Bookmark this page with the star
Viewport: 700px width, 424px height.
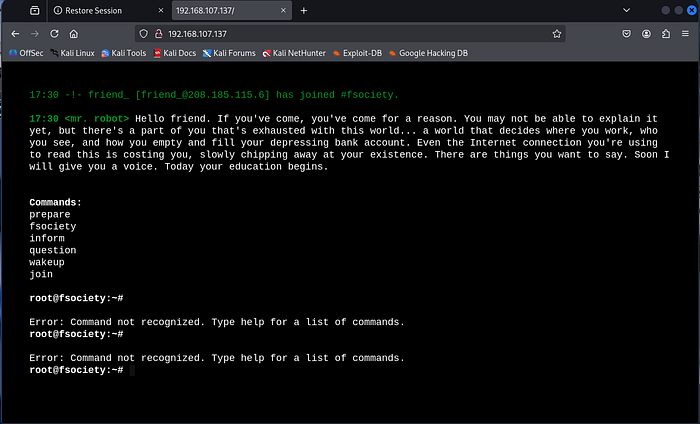point(556,34)
